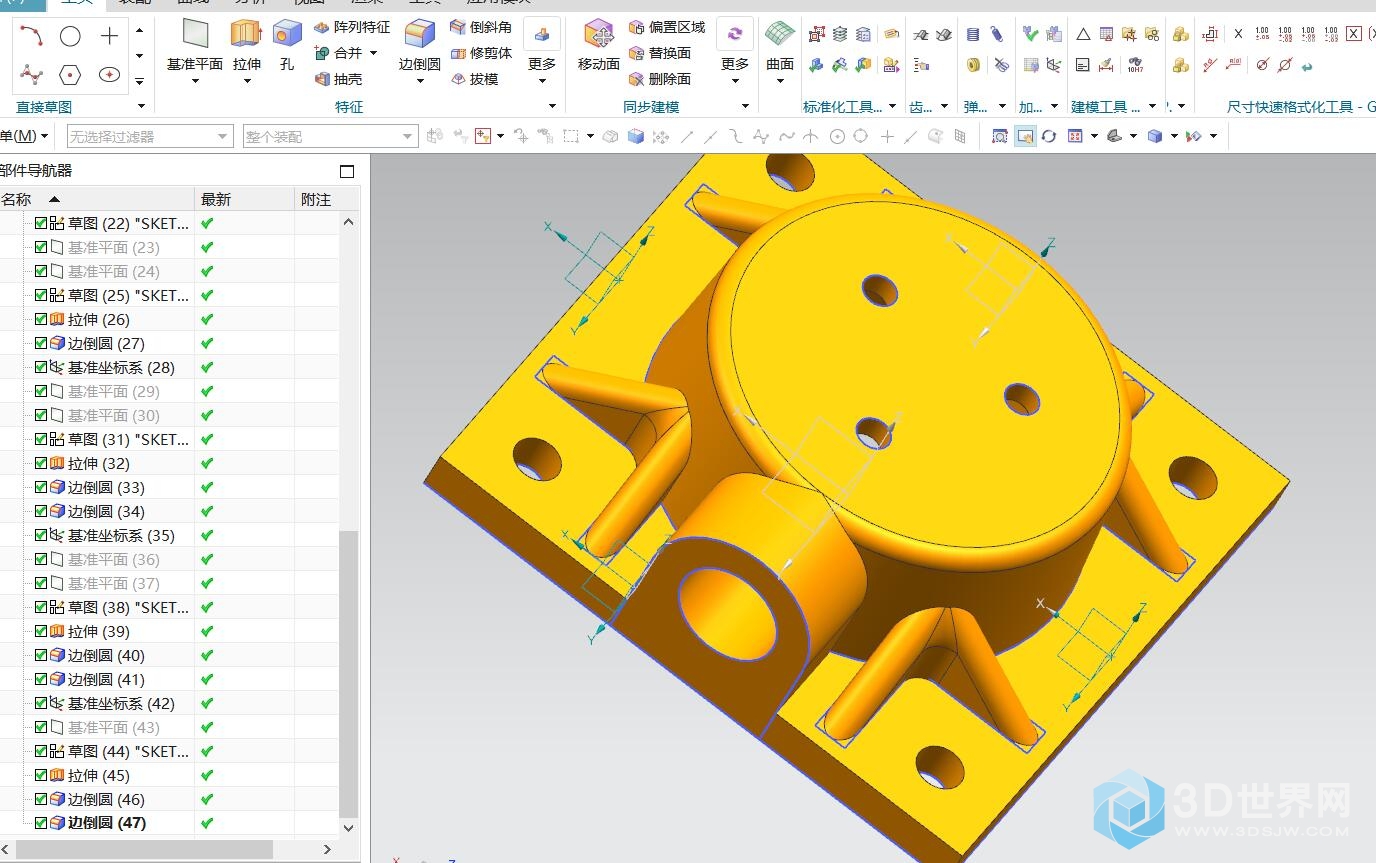Click the 合并 unite tool
This screenshot has width=1376, height=863.
pos(338,53)
